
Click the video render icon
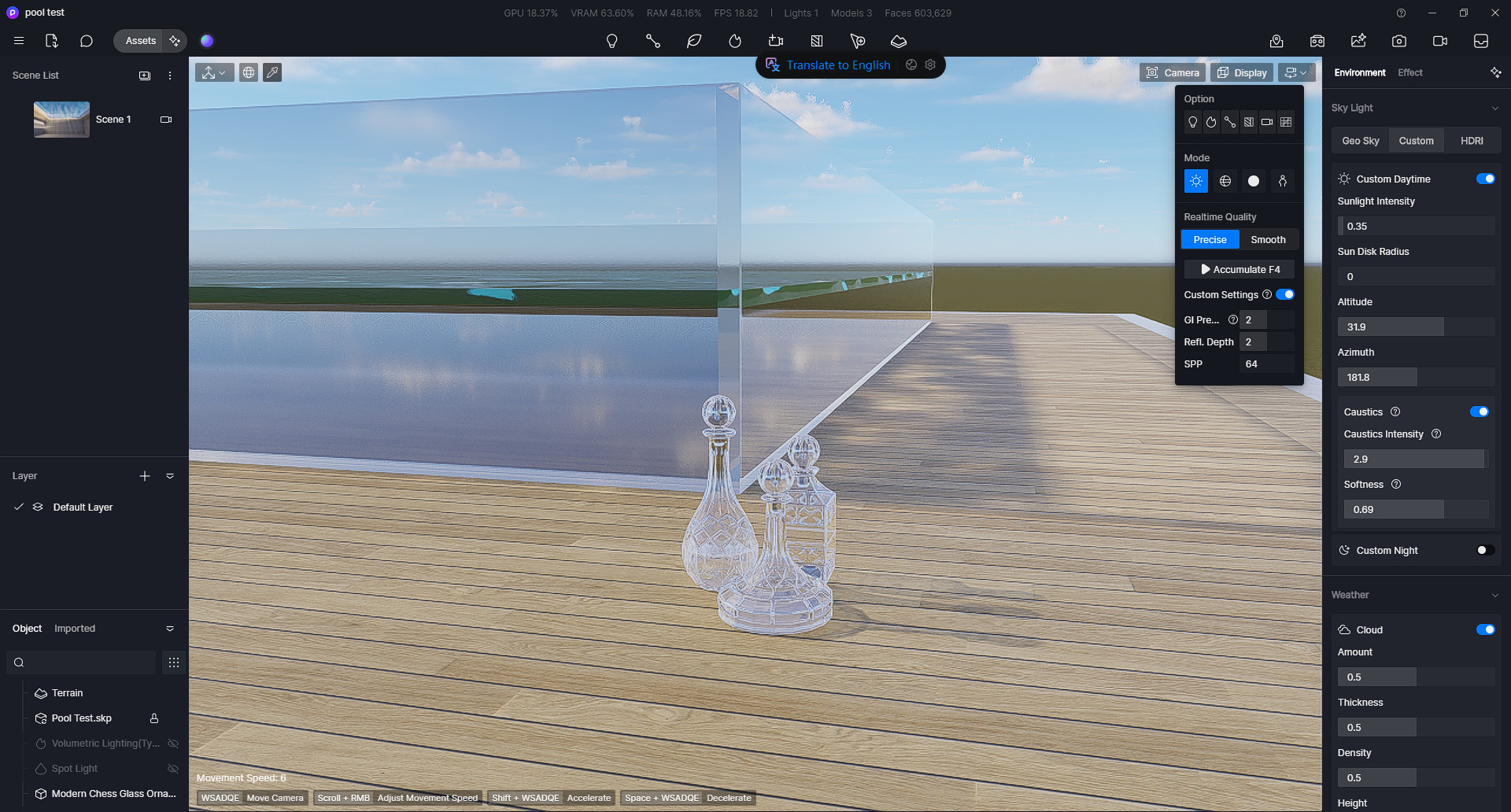click(x=1440, y=41)
